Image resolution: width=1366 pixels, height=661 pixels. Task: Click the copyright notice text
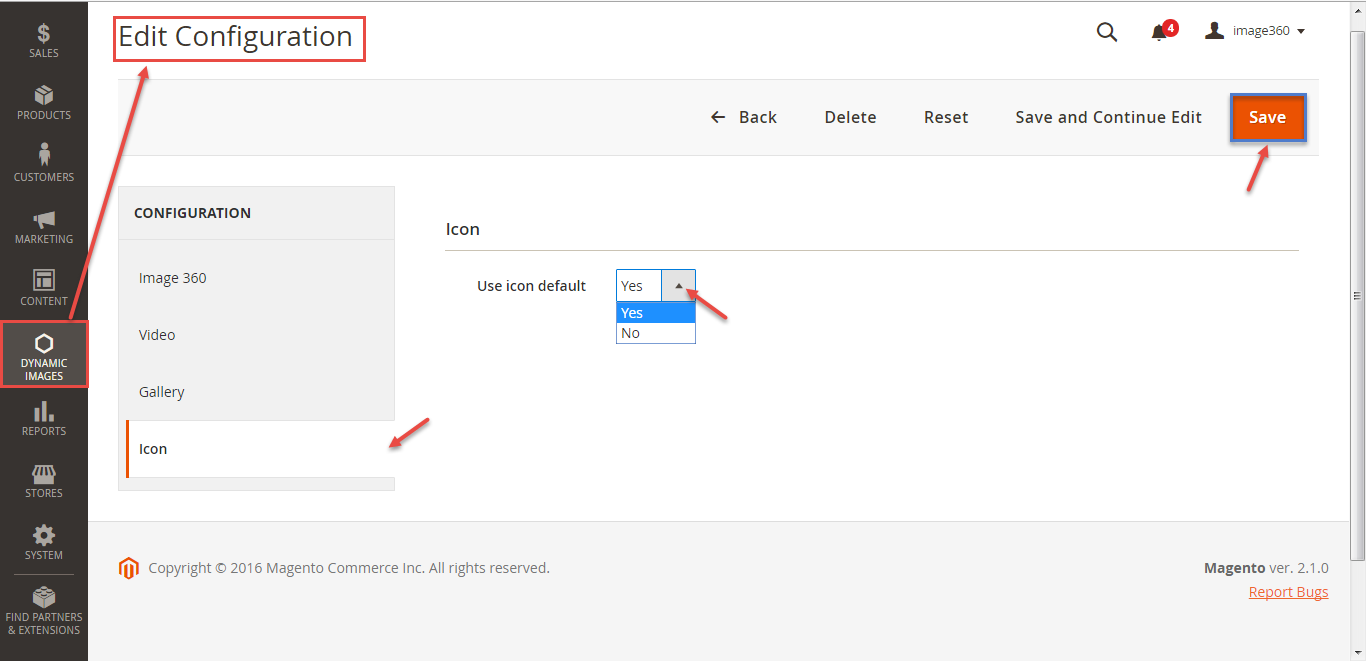coord(349,568)
